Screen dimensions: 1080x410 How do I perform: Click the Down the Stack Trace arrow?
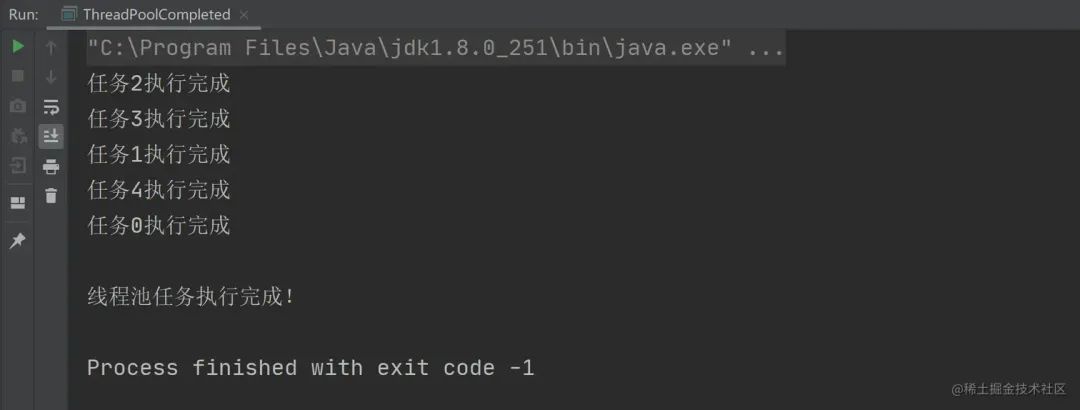51,77
